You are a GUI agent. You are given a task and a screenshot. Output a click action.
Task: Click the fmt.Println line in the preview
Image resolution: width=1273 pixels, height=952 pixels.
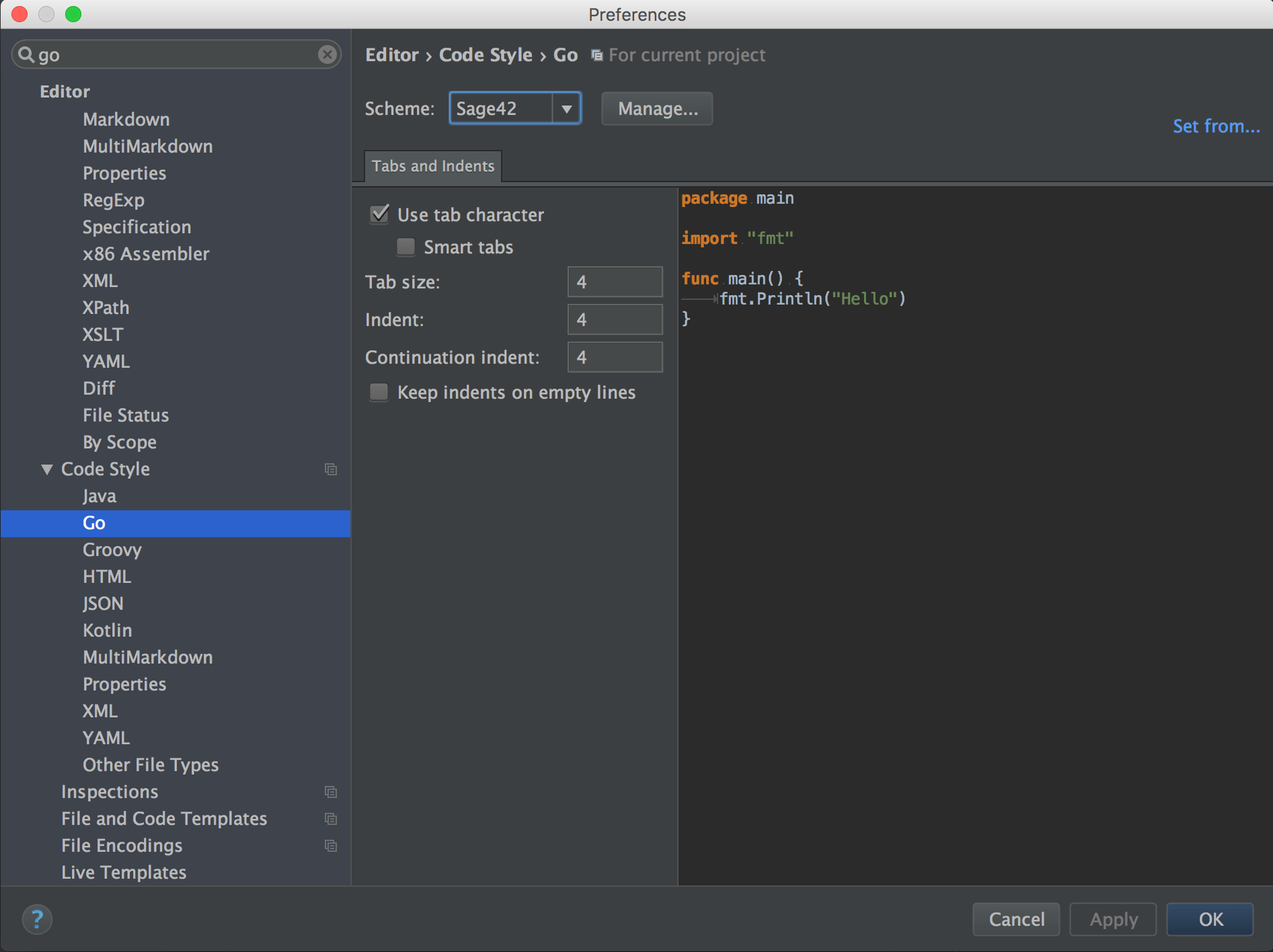pos(812,299)
